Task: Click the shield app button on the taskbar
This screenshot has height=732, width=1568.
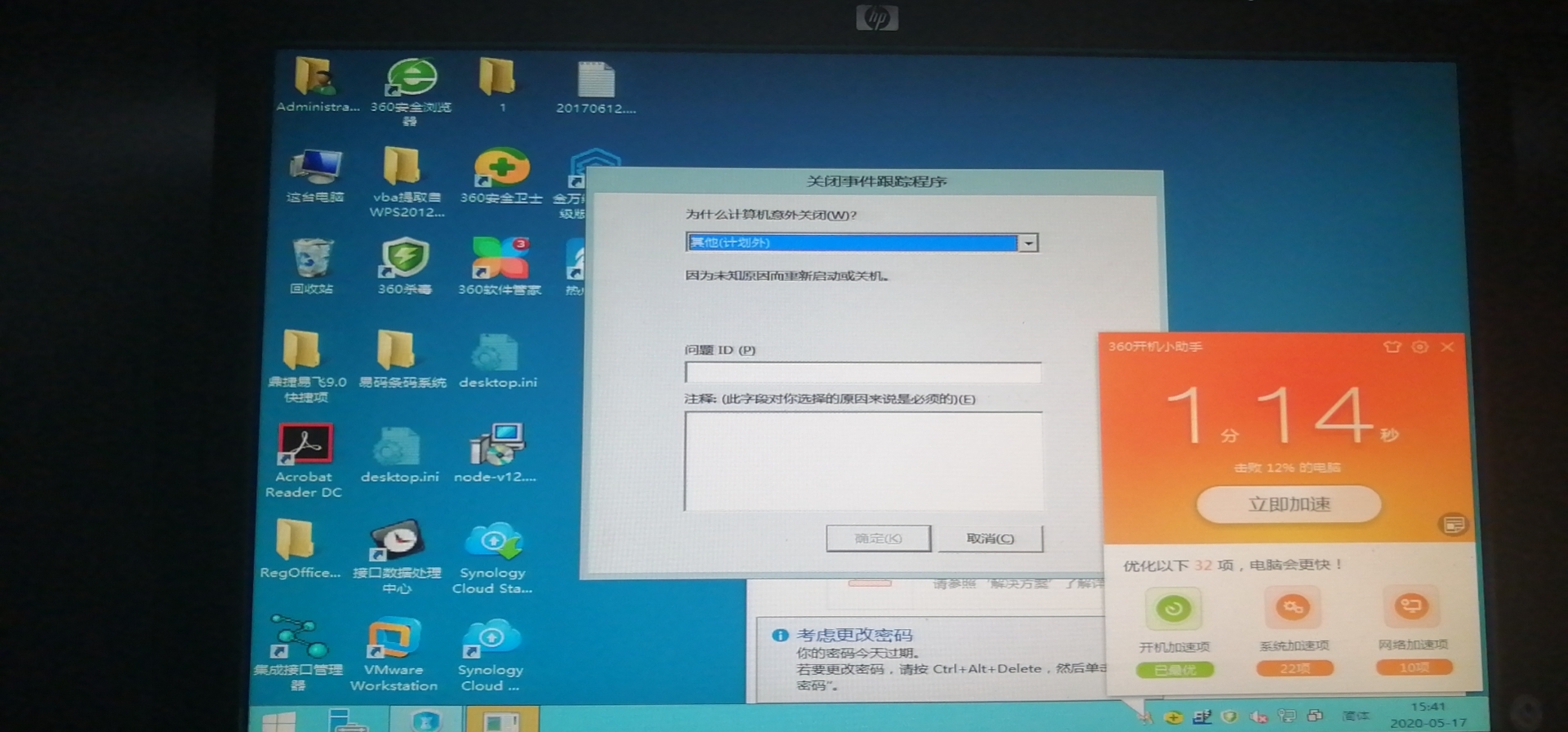Action: point(425,721)
